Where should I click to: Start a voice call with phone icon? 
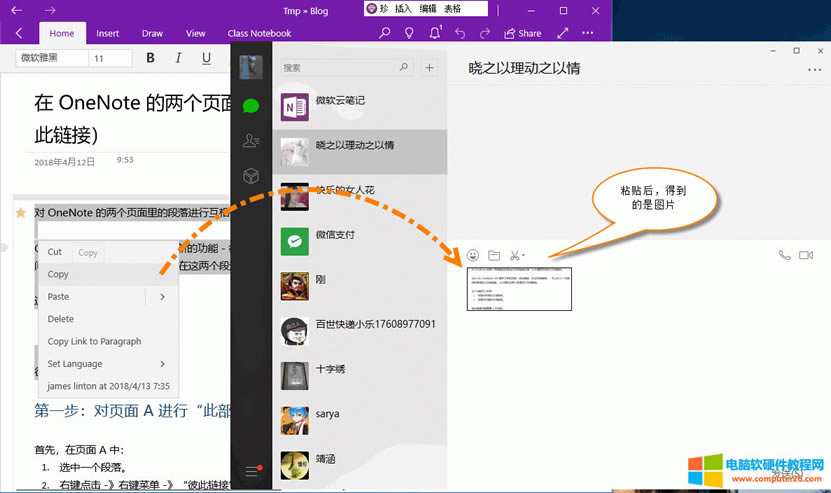784,255
